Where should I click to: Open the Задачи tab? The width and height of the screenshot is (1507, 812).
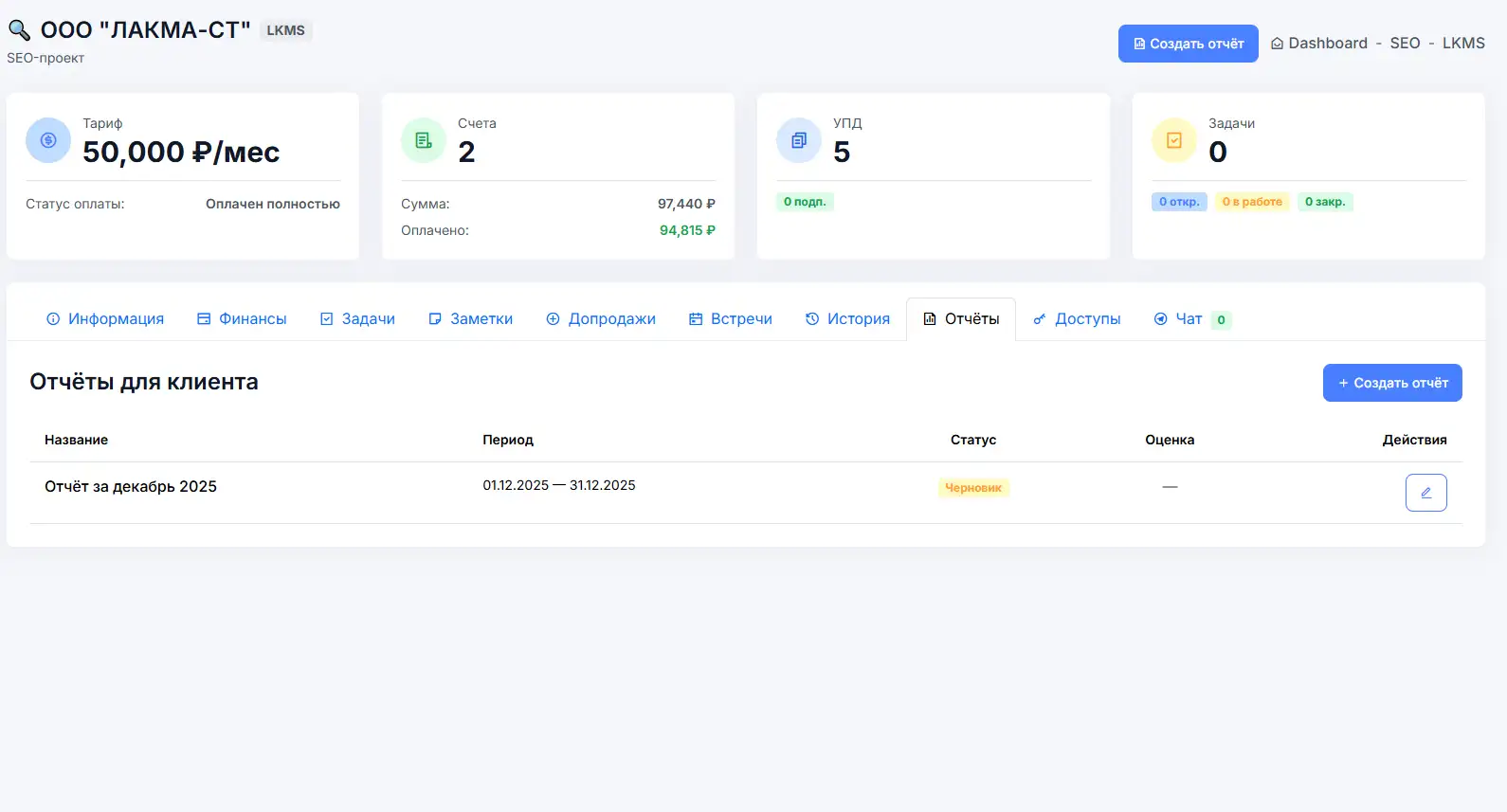point(357,319)
